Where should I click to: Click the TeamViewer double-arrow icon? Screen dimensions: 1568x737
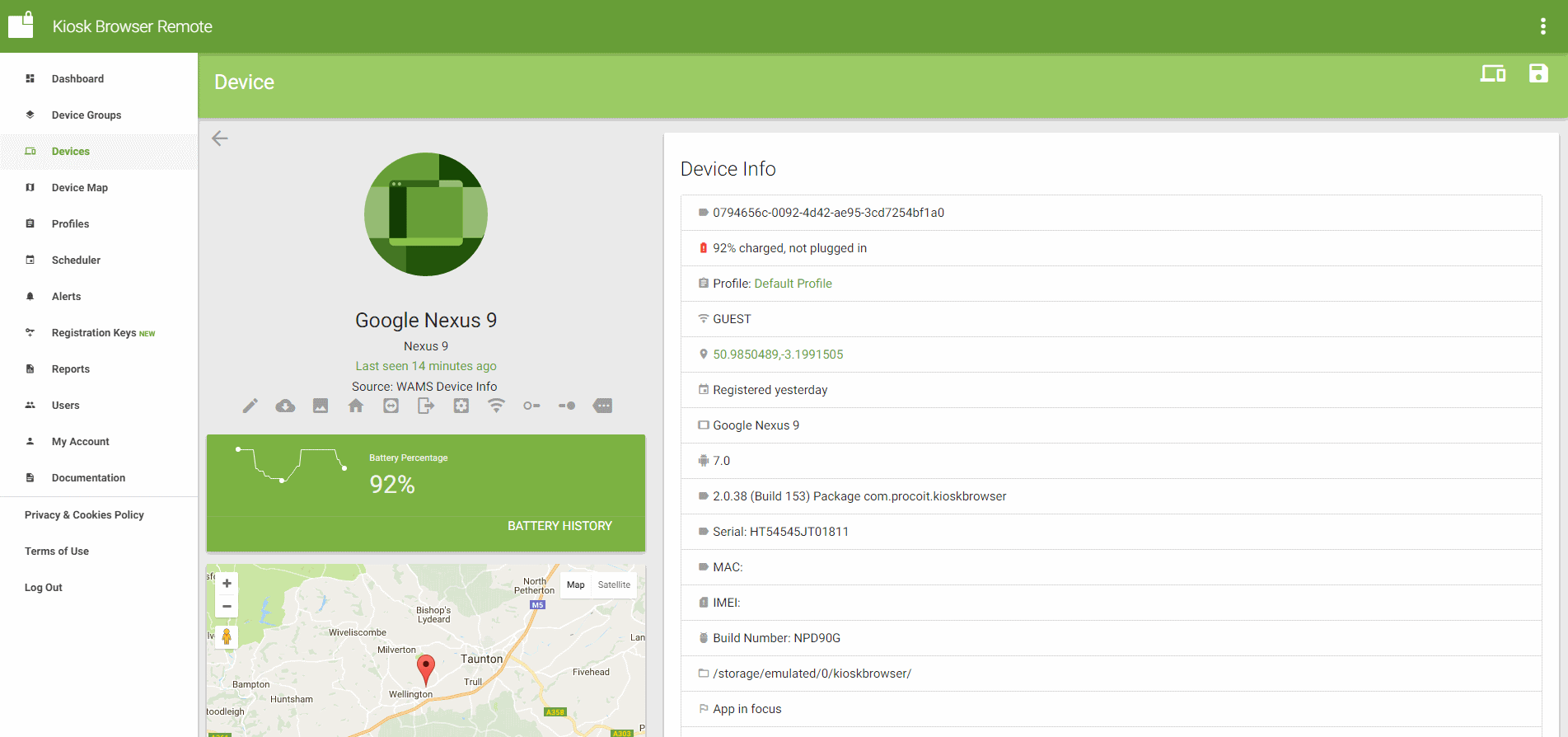point(391,406)
